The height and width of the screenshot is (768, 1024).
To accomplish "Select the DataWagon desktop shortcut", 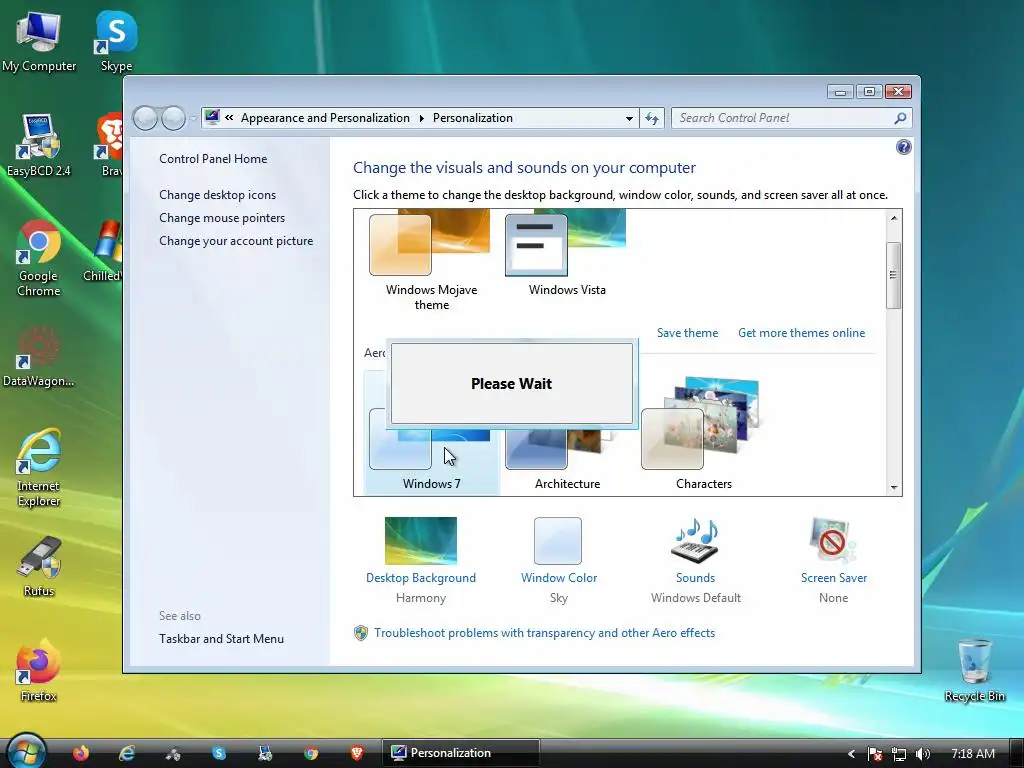I will click(x=39, y=356).
